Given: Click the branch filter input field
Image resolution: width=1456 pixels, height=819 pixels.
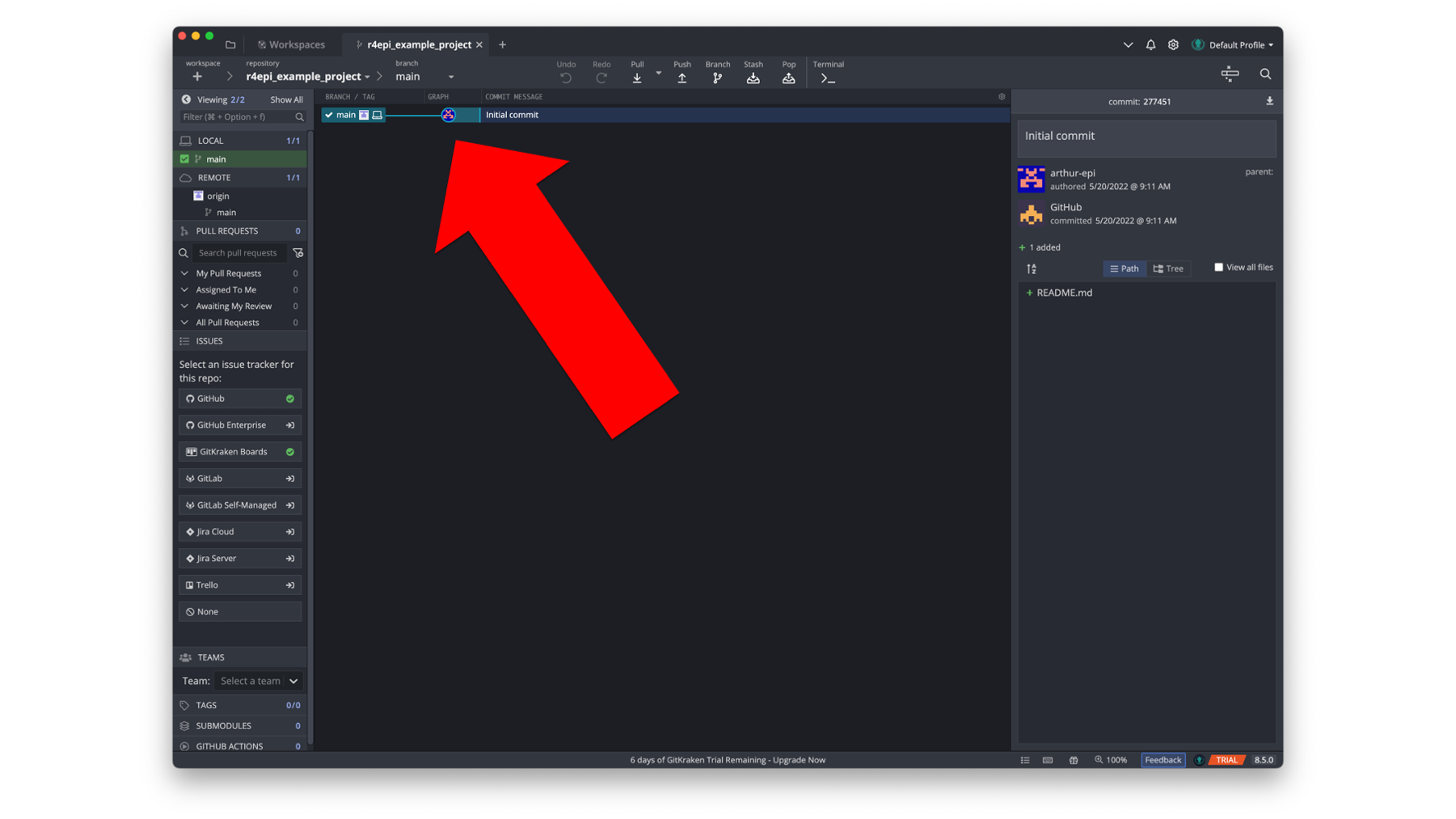Looking at the screenshot, I should (x=243, y=117).
